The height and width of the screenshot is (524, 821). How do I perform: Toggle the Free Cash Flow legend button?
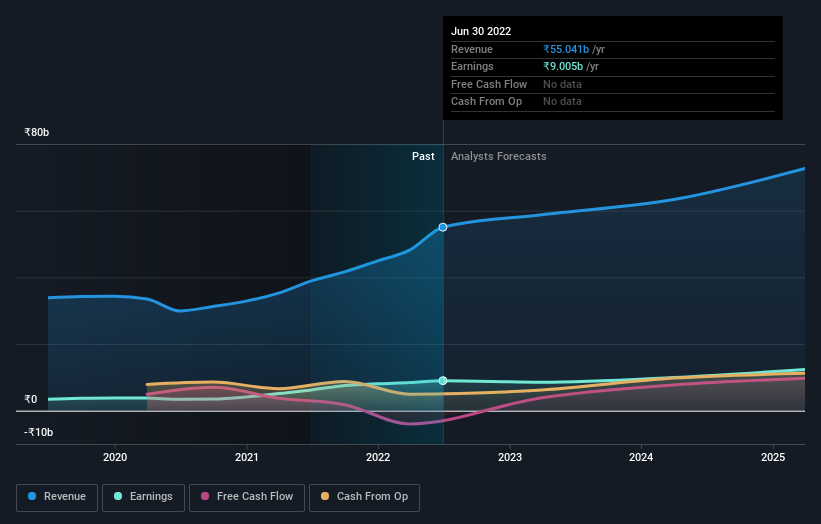[247, 497]
